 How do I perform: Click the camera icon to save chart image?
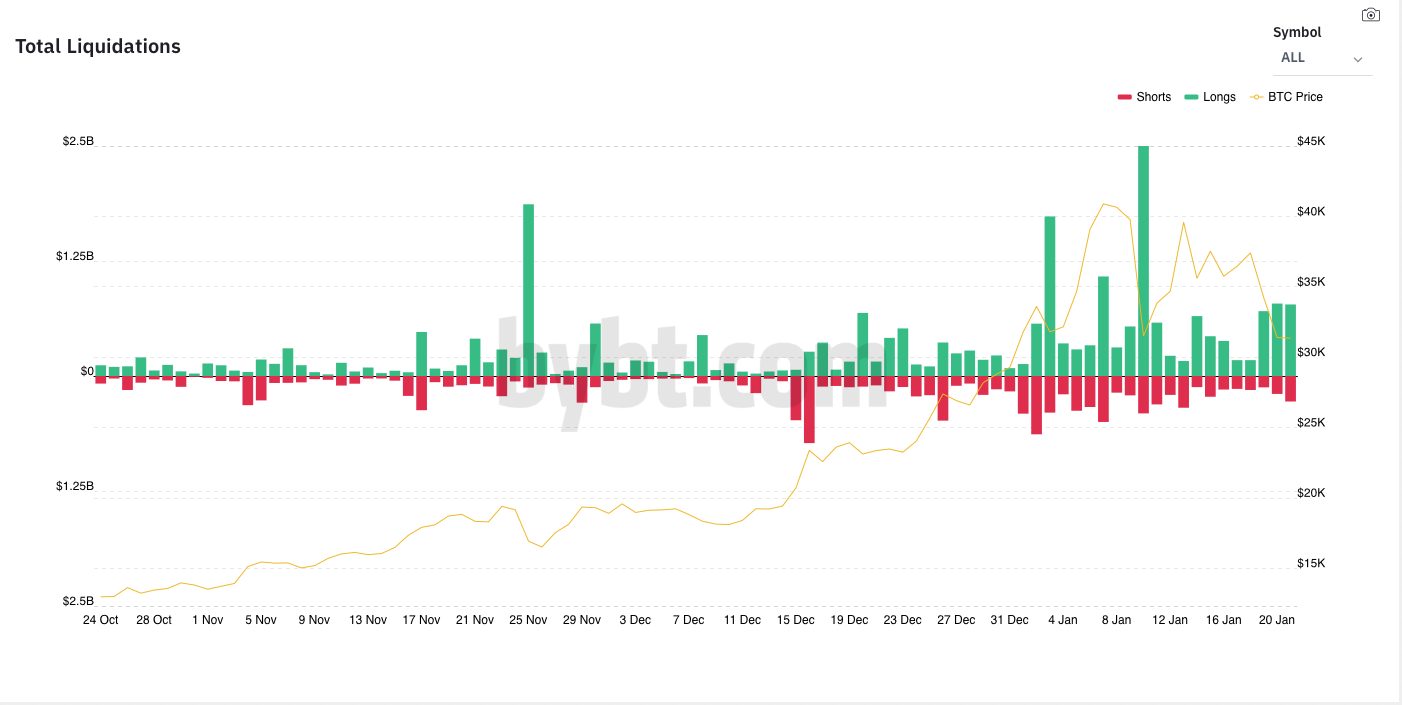[x=1370, y=15]
